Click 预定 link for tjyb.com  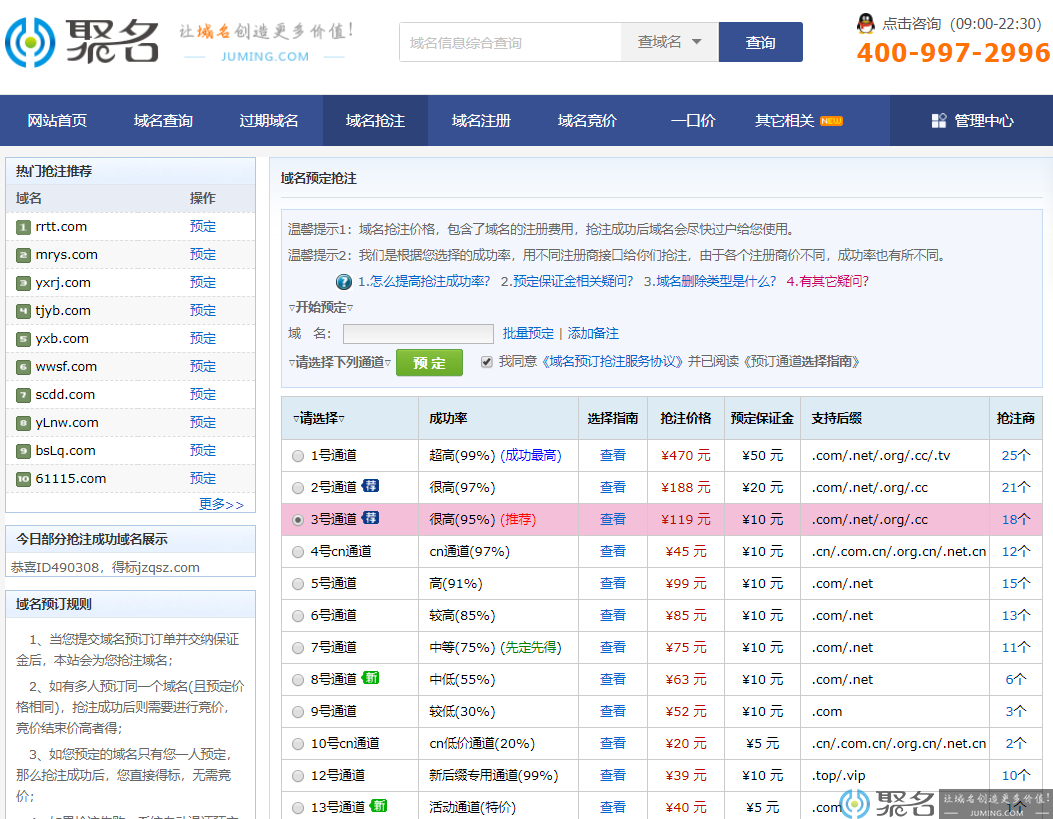(203, 311)
